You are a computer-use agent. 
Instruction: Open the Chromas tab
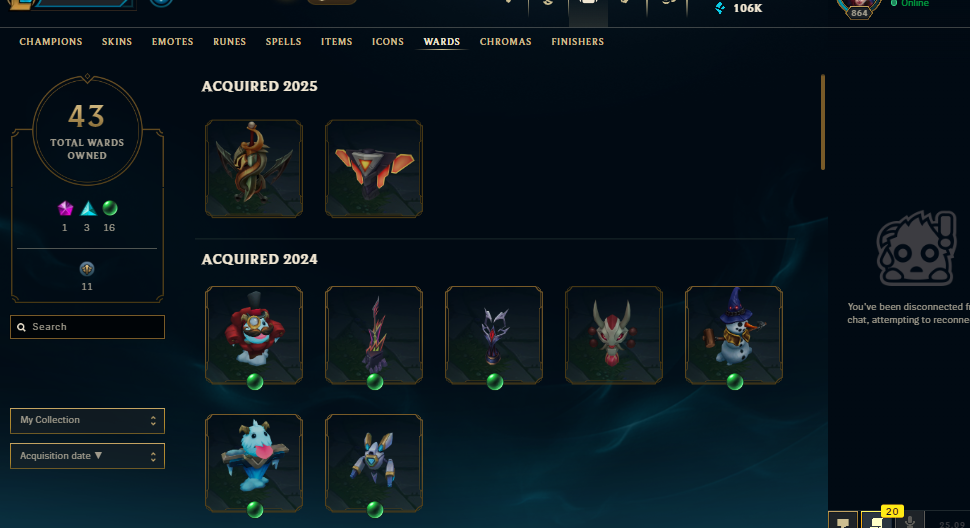(505, 41)
